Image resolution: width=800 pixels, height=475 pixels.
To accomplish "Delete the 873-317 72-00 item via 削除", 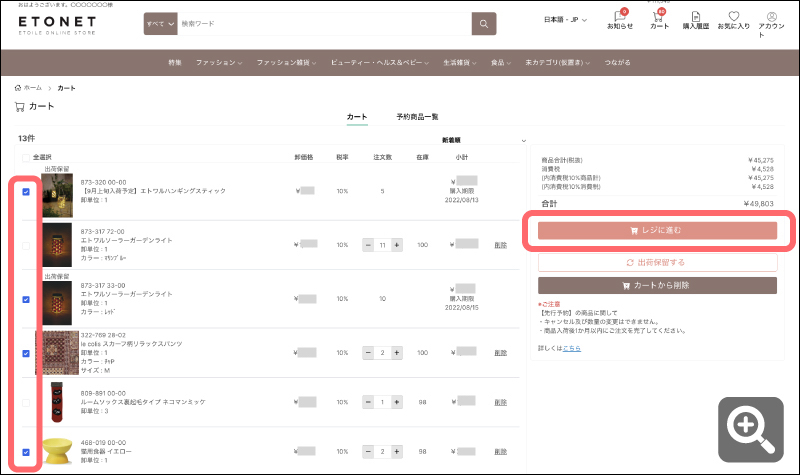I will coord(501,245).
